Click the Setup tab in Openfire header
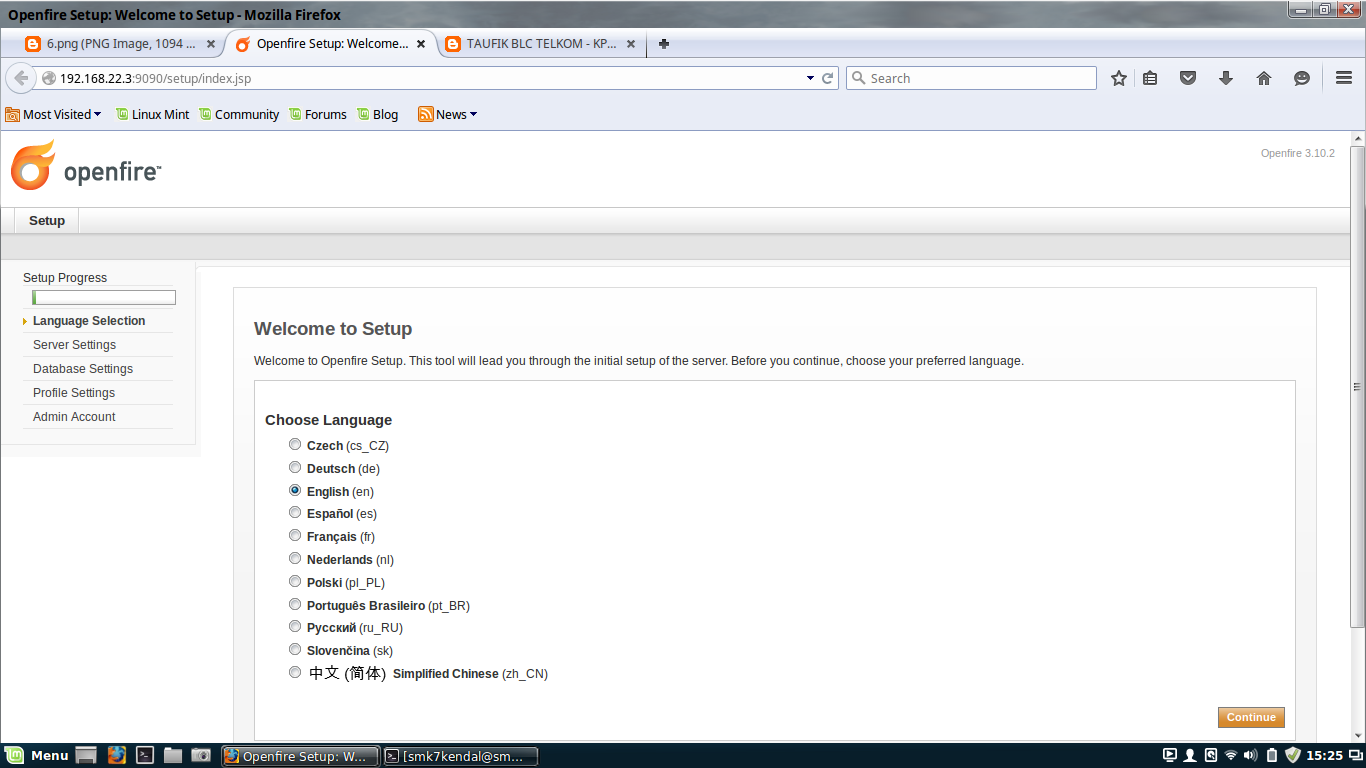The width and height of the screenshot is (1366, 768). click(x=47, y=221)
